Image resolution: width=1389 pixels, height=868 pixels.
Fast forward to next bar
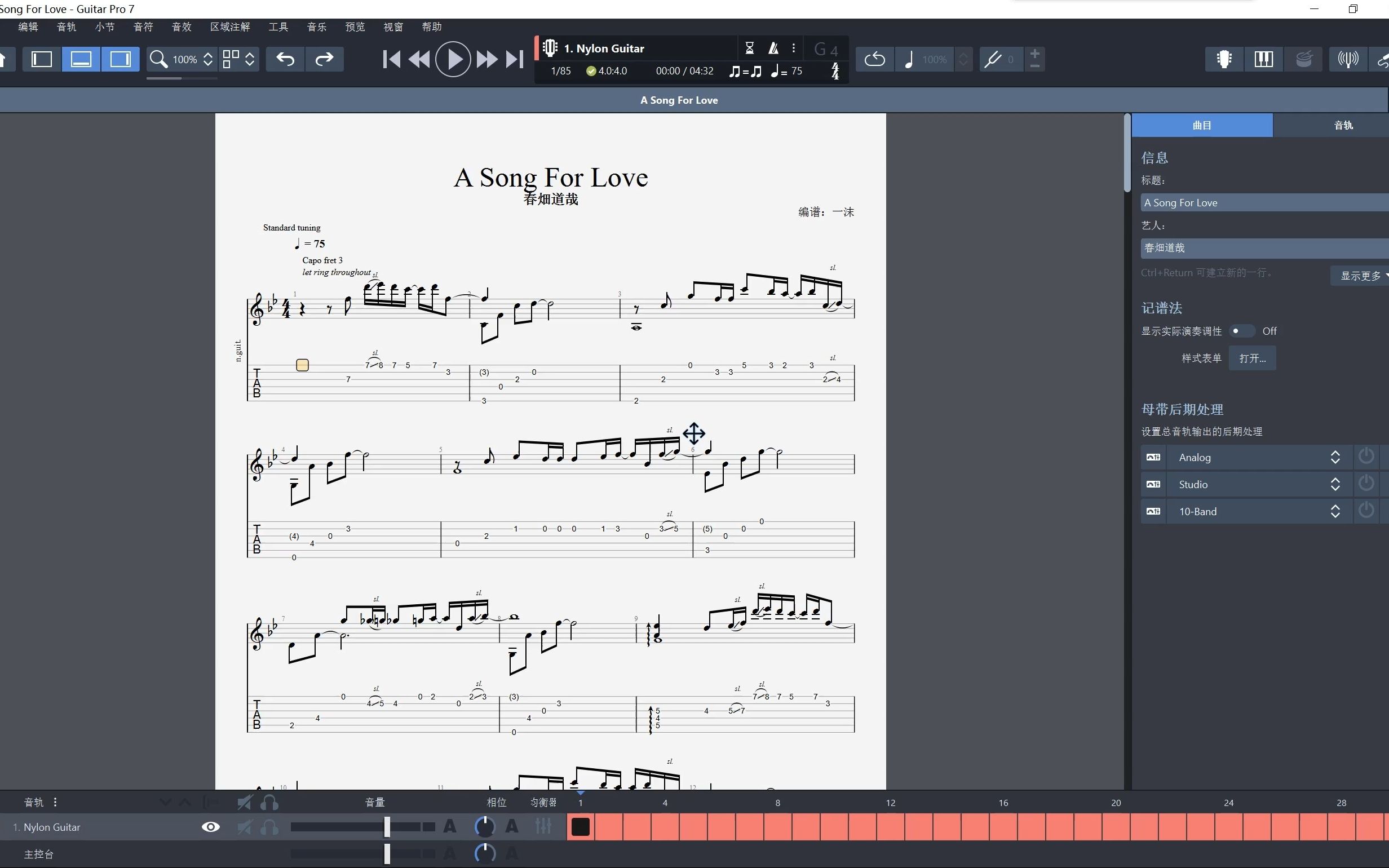[x=486, y=59]
